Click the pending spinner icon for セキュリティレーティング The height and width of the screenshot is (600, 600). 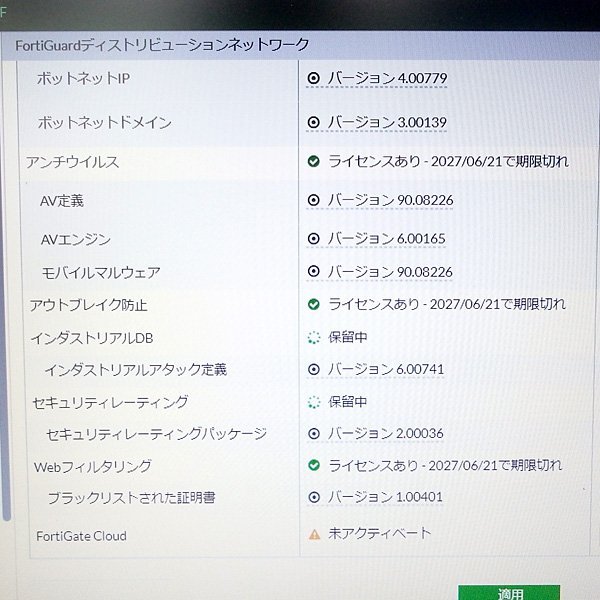(314, 402)
